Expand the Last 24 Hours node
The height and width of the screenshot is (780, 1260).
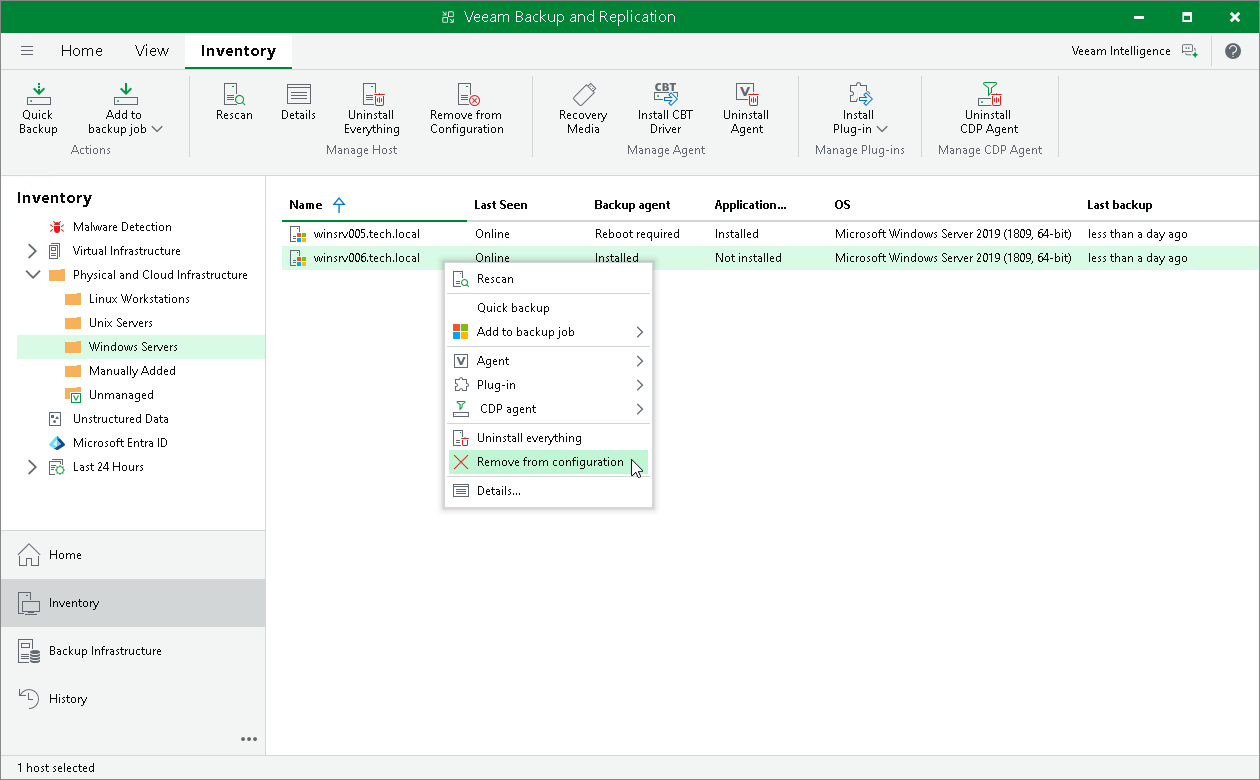point(32,467)
